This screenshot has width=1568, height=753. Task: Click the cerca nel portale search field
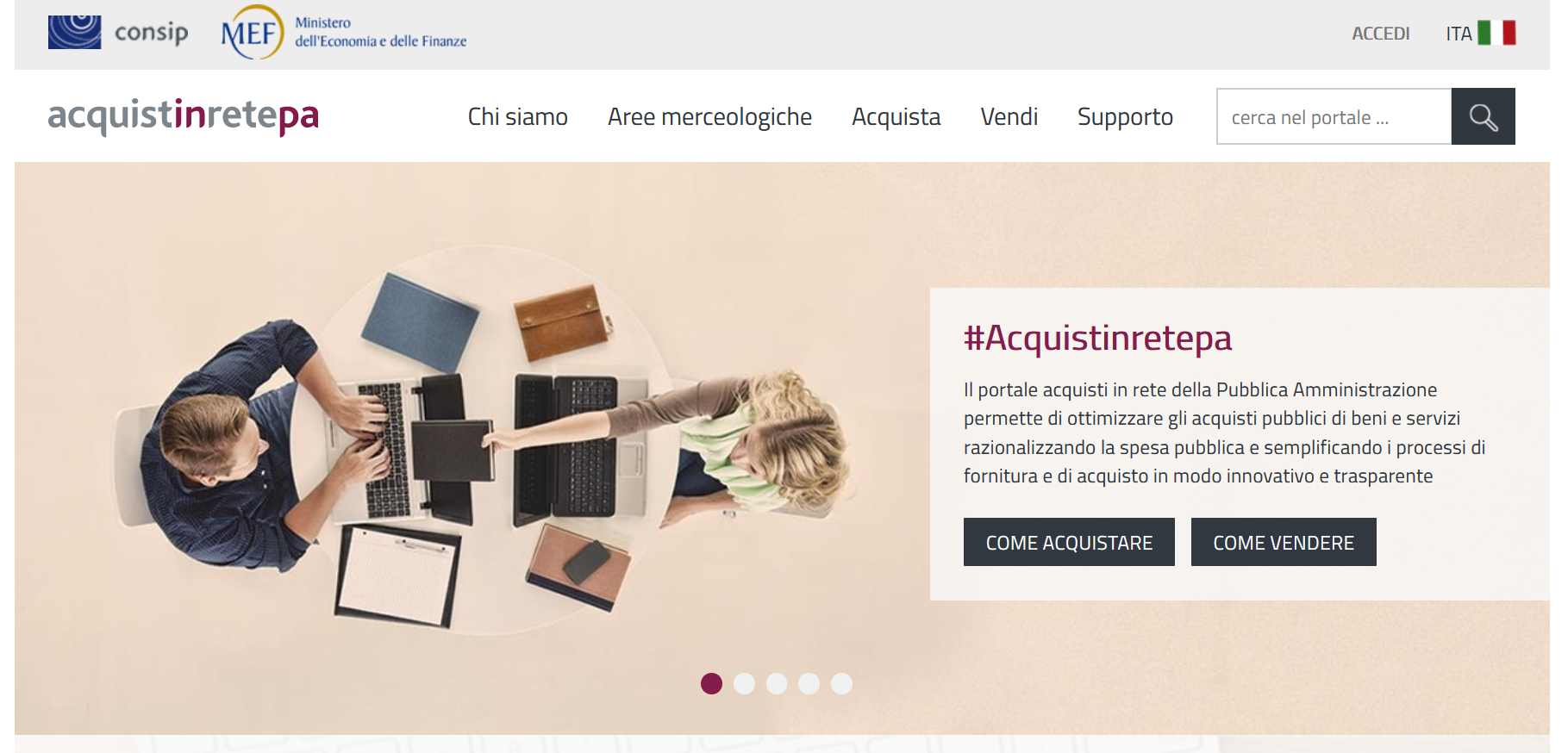point(1334,116)
